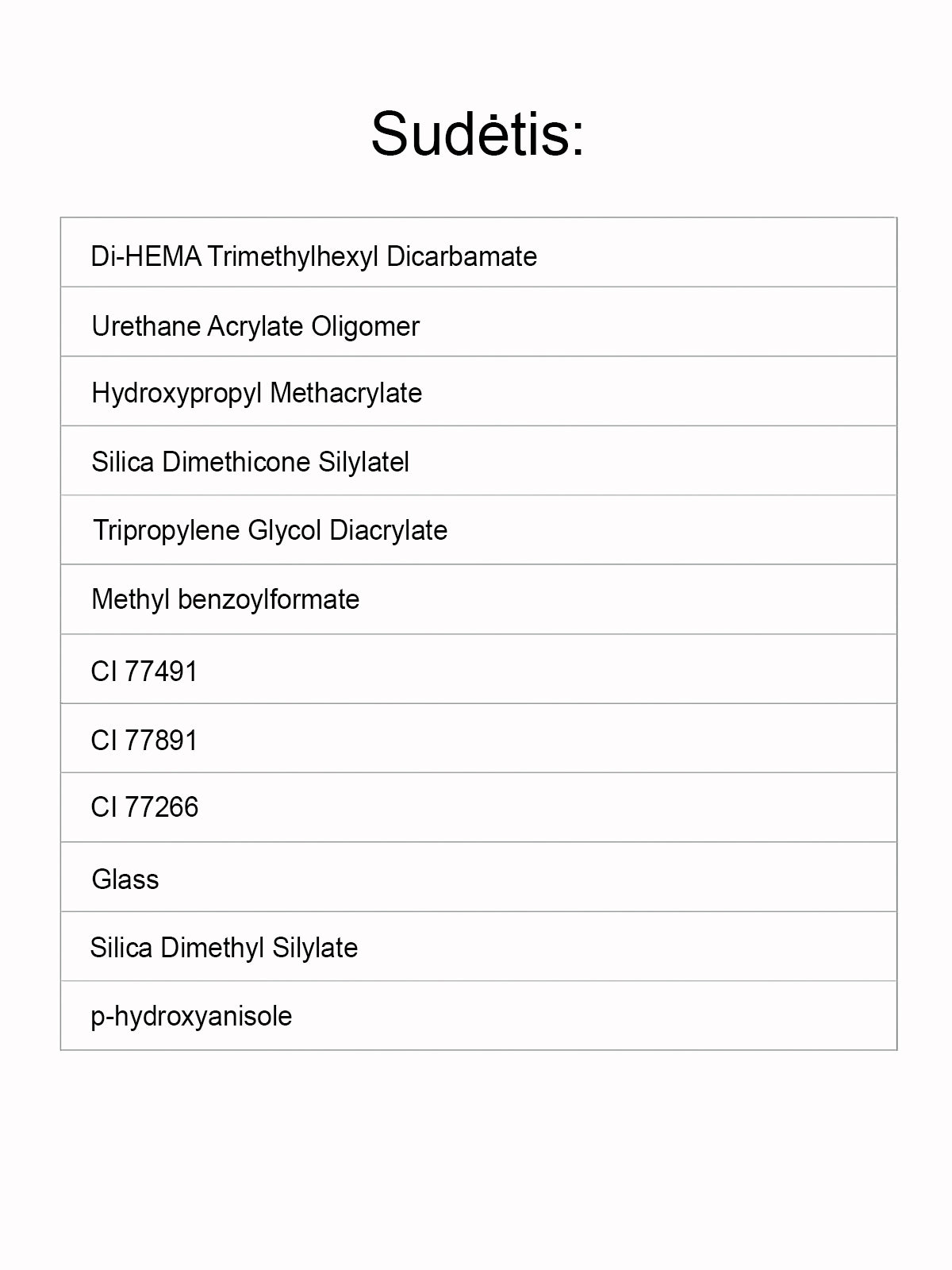
Task: Click the "Sudėtis:" heading
Action: click(478, 133)
